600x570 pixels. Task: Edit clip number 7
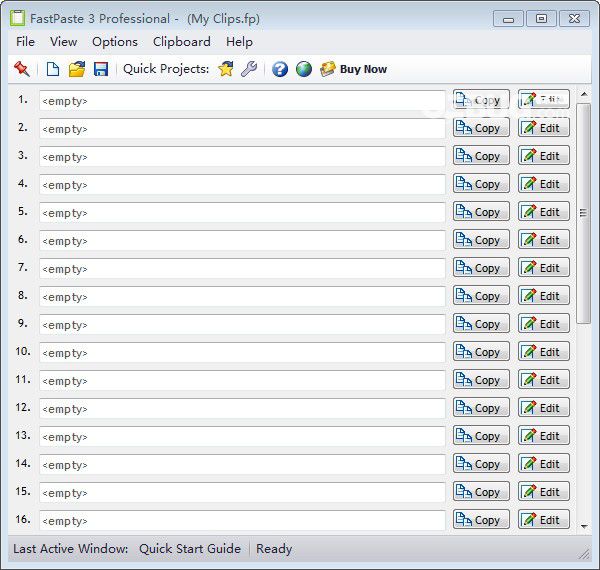[544, 267]
